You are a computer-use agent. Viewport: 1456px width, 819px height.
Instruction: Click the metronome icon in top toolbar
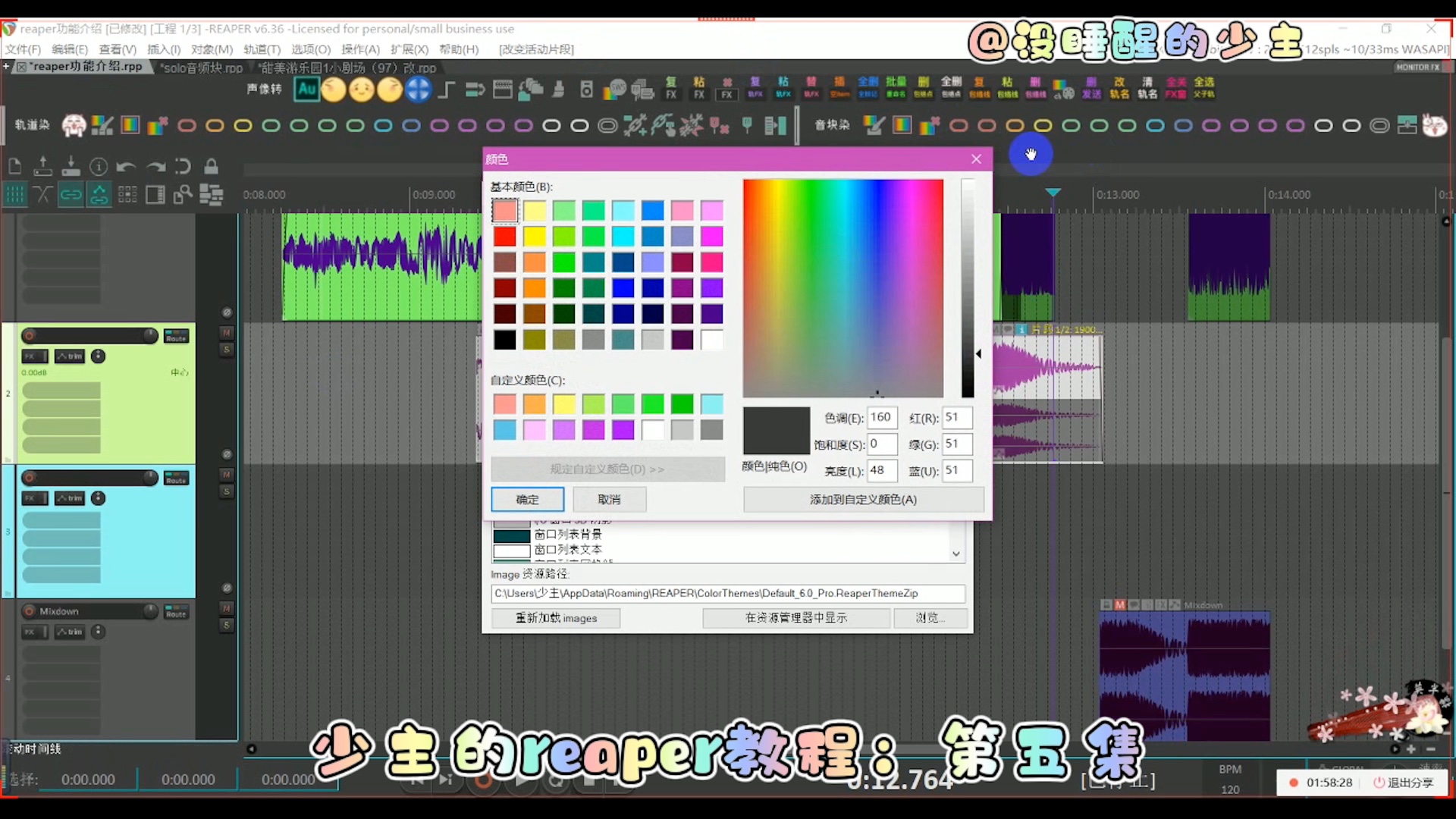(559, 90)
